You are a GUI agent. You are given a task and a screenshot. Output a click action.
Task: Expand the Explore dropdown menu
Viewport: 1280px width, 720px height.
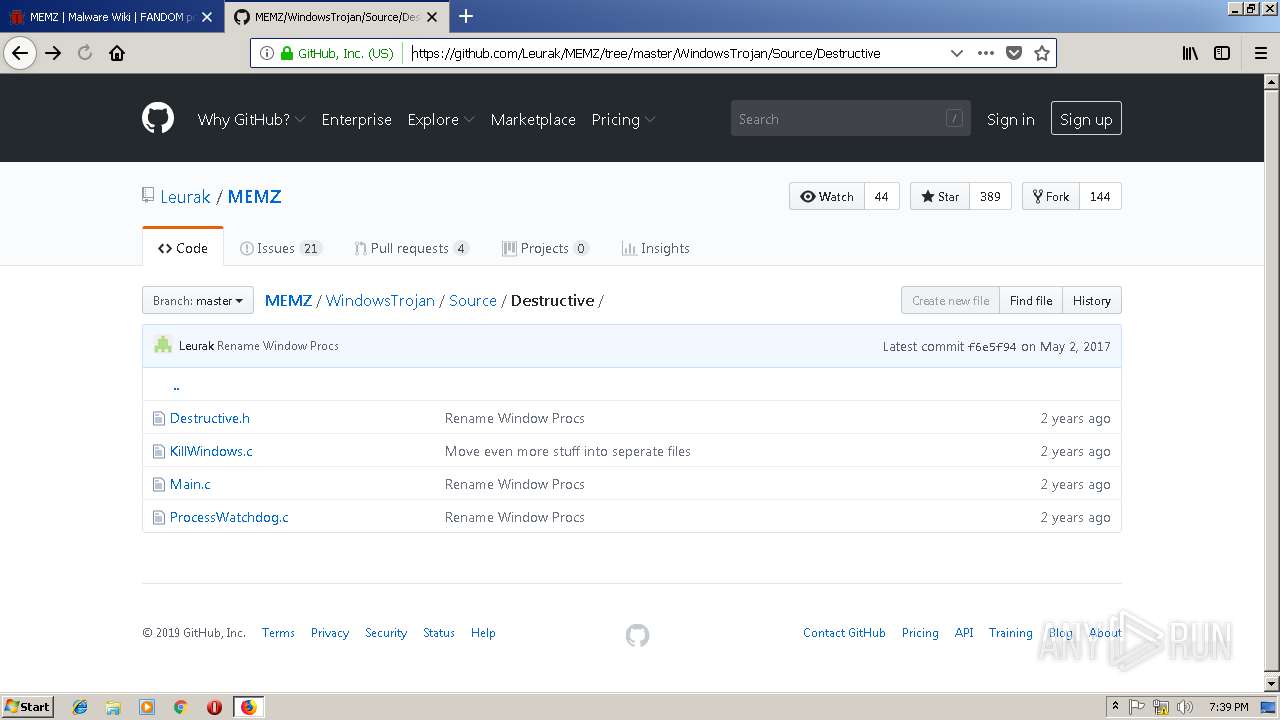coord(441,119)
